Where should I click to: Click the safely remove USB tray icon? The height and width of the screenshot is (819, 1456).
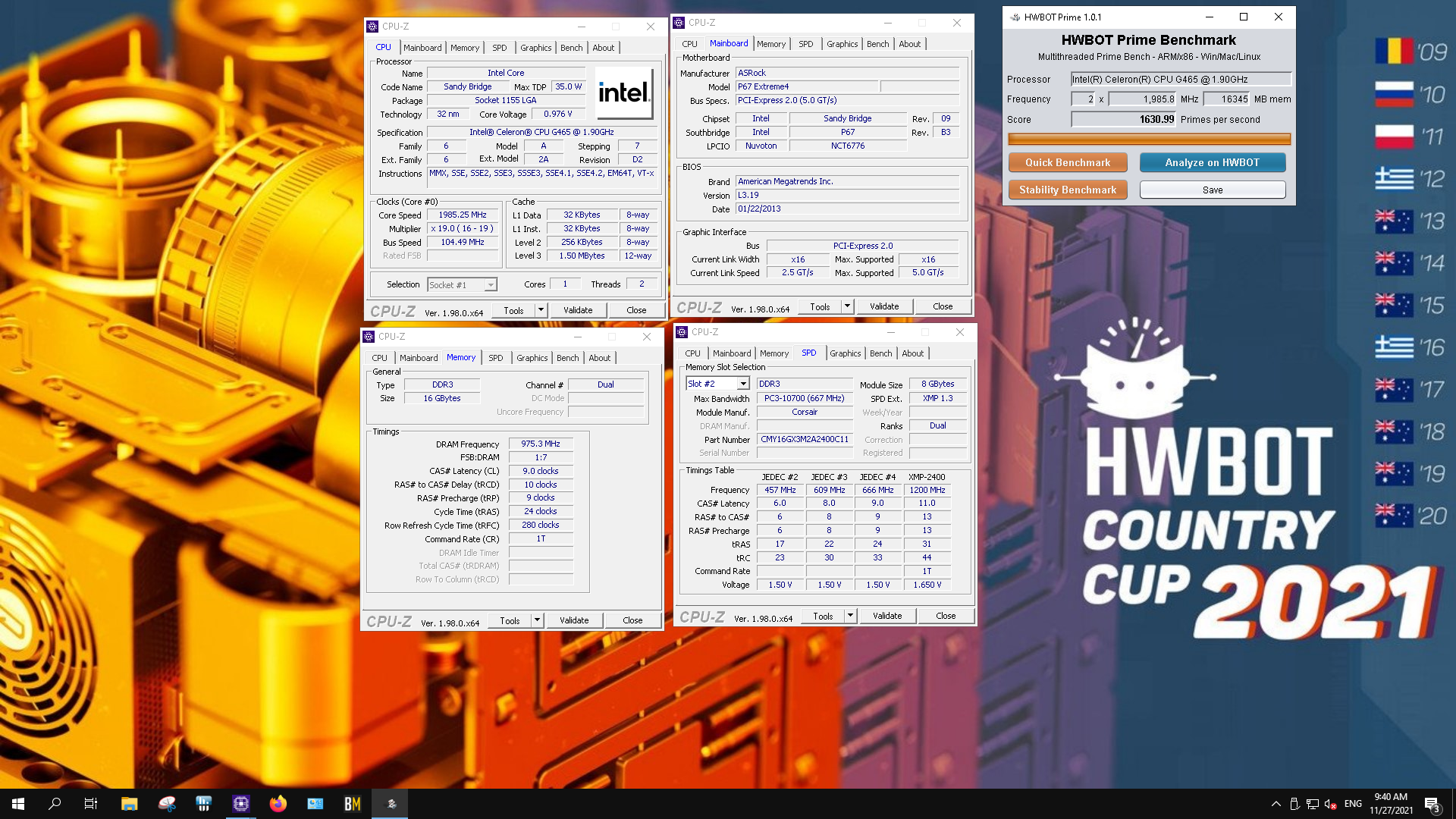(x=1294, y=804)
